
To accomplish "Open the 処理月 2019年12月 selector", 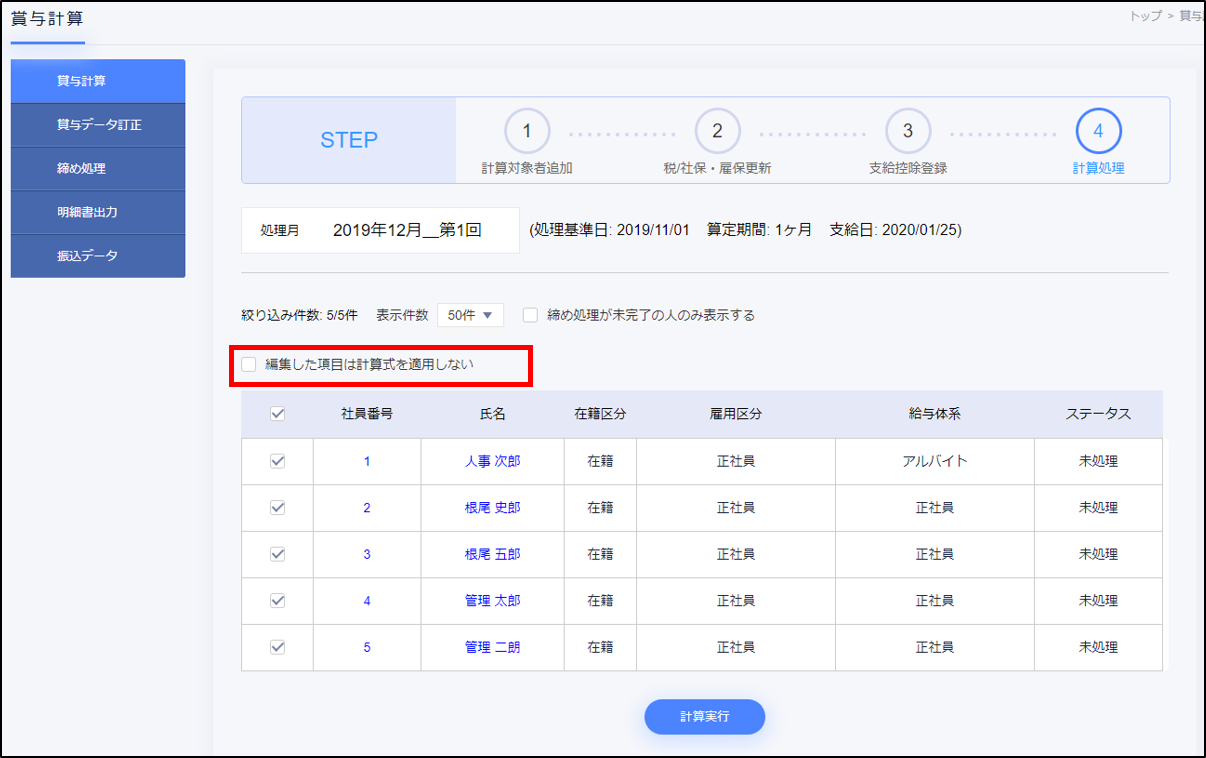I will tap(407, 230).
